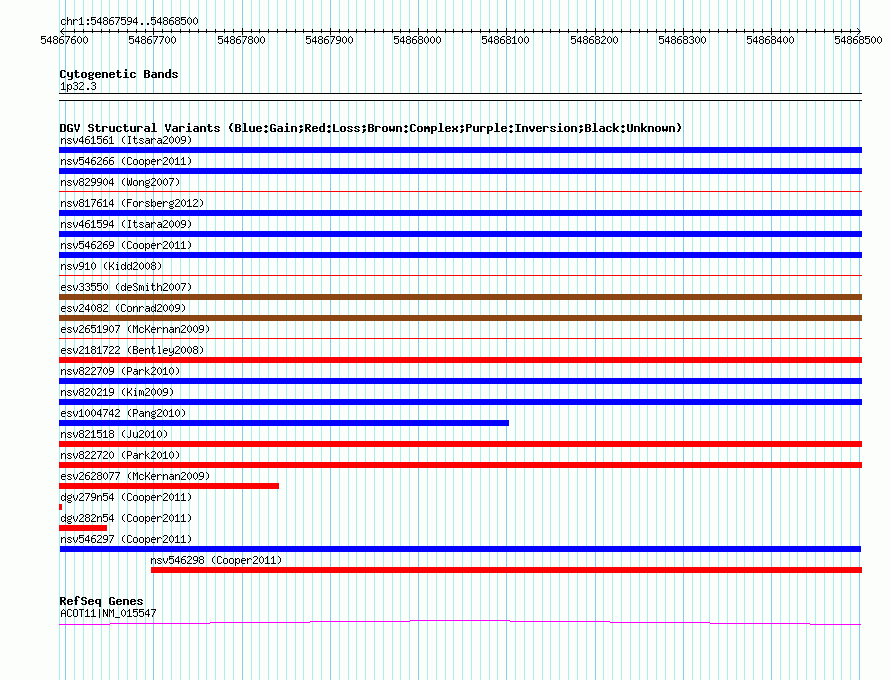Click the 54867800 ruler position
The height and width of the screenshot is (680, 890).
pyautogui.click(x=241, y=40)
